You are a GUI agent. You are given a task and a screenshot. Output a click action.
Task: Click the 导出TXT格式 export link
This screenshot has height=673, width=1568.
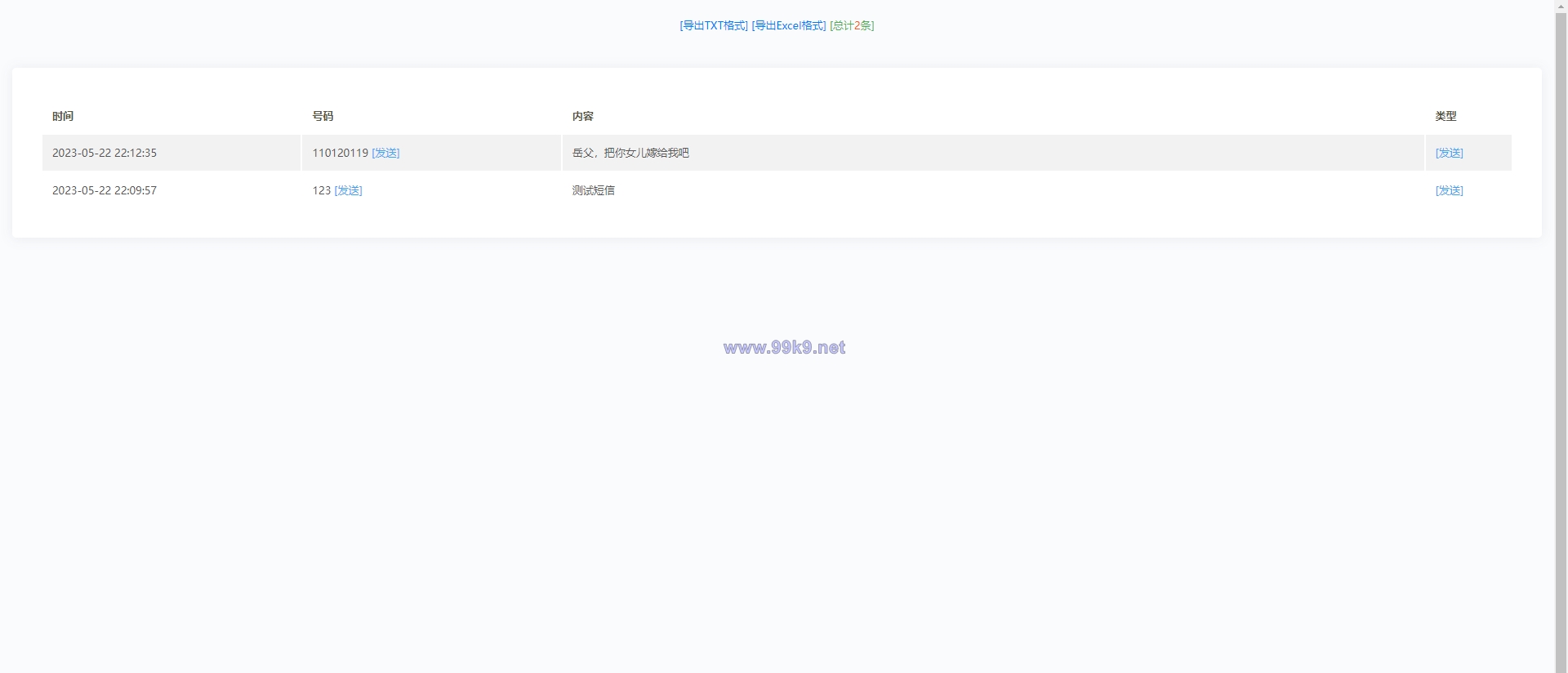click(x=714, y=25)
